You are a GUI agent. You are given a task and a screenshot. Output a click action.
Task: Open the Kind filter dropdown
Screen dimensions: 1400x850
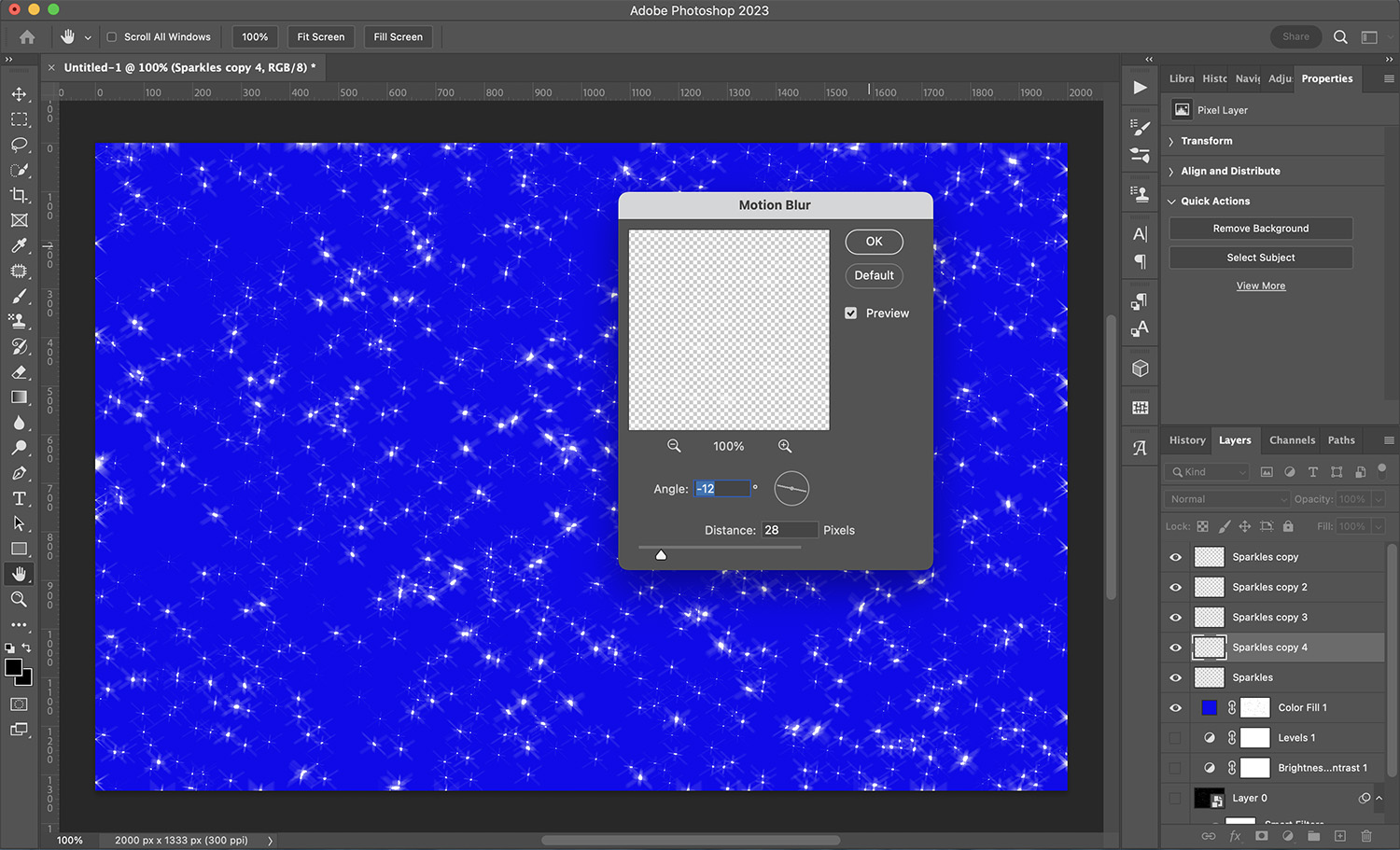[1208, 472]
